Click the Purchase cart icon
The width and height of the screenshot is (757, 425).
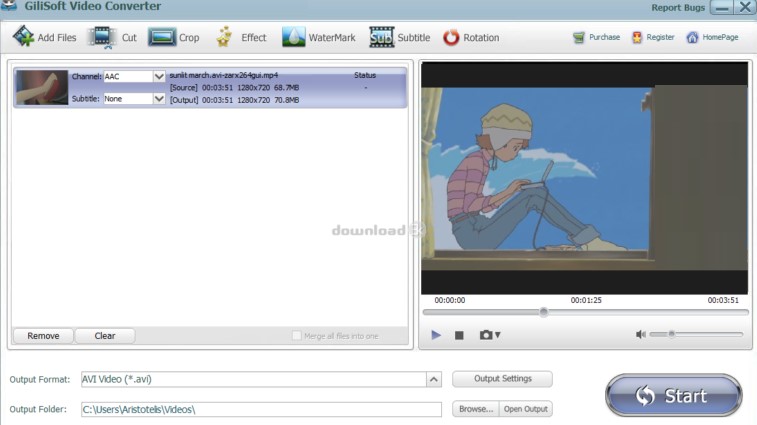click(x=578, y=37)
